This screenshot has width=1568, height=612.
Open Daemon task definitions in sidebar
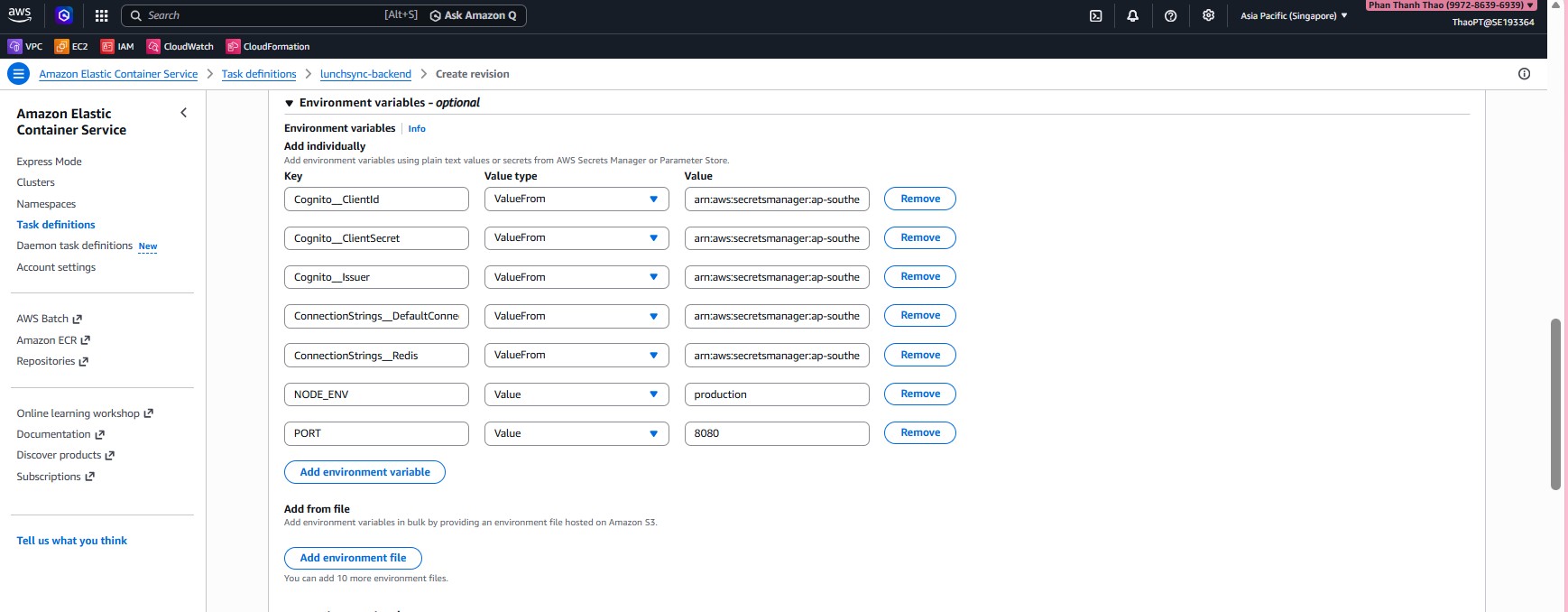pyautogui.click(x=74, y=246)
